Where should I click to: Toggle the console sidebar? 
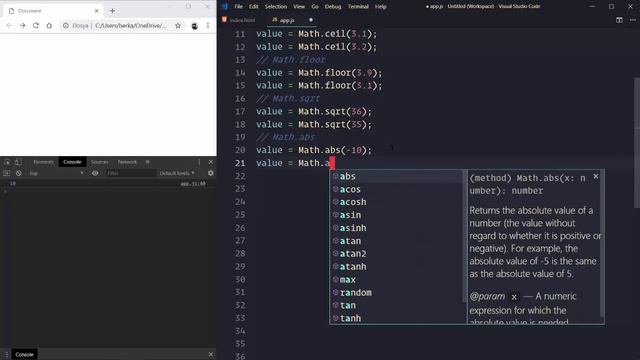click(7, 173)
